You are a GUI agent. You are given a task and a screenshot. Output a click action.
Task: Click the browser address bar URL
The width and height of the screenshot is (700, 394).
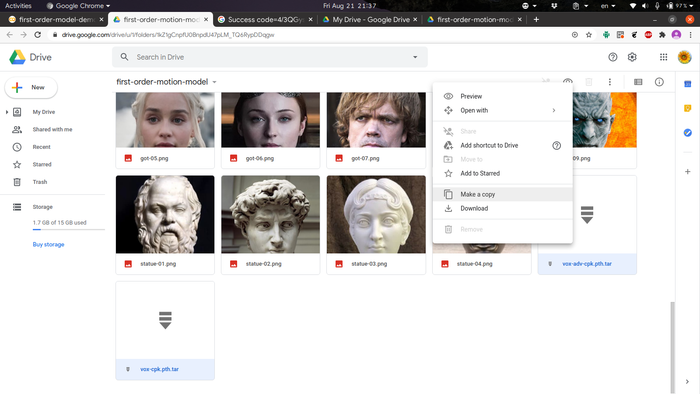168,35
